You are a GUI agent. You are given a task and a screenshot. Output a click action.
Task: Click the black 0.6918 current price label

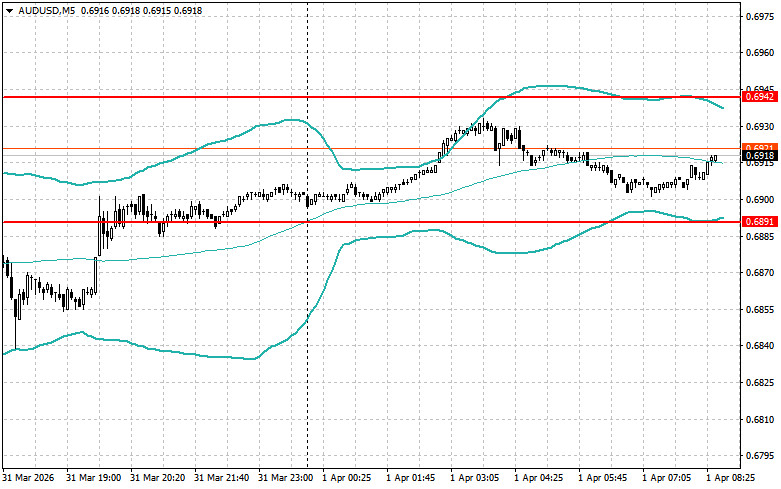coord(760,156)
